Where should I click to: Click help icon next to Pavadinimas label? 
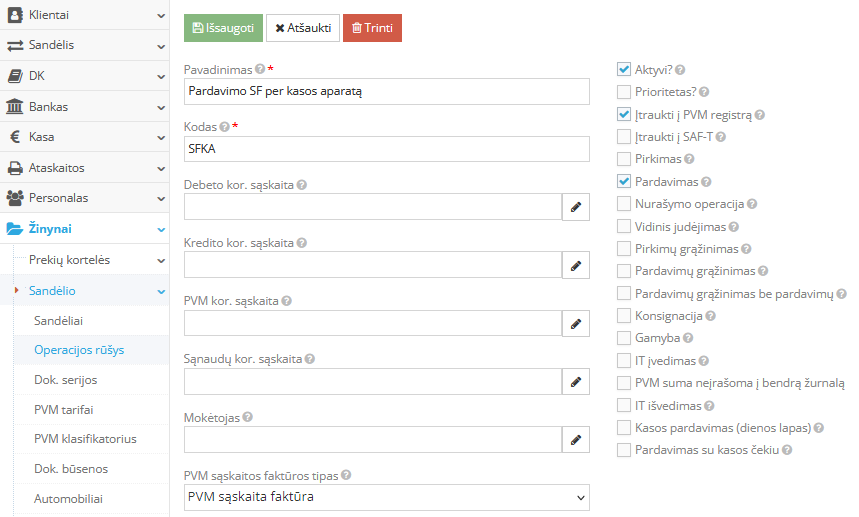260,70
